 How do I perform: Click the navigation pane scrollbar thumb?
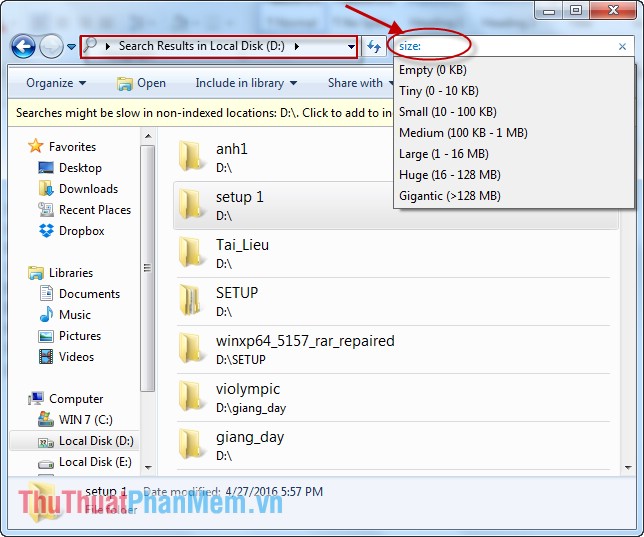pos(148,268)
